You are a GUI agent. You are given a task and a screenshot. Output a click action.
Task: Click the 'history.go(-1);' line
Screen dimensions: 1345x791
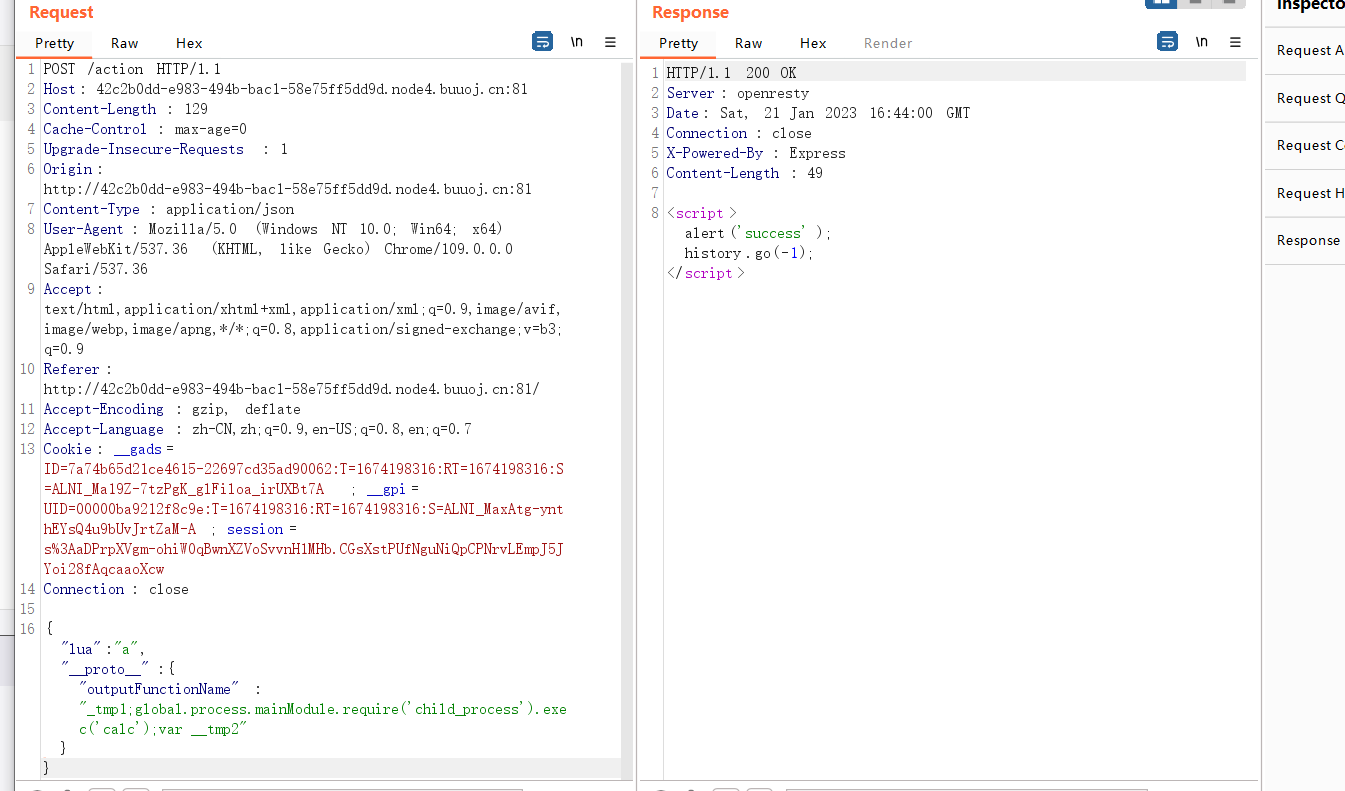(x=749, y=253)
